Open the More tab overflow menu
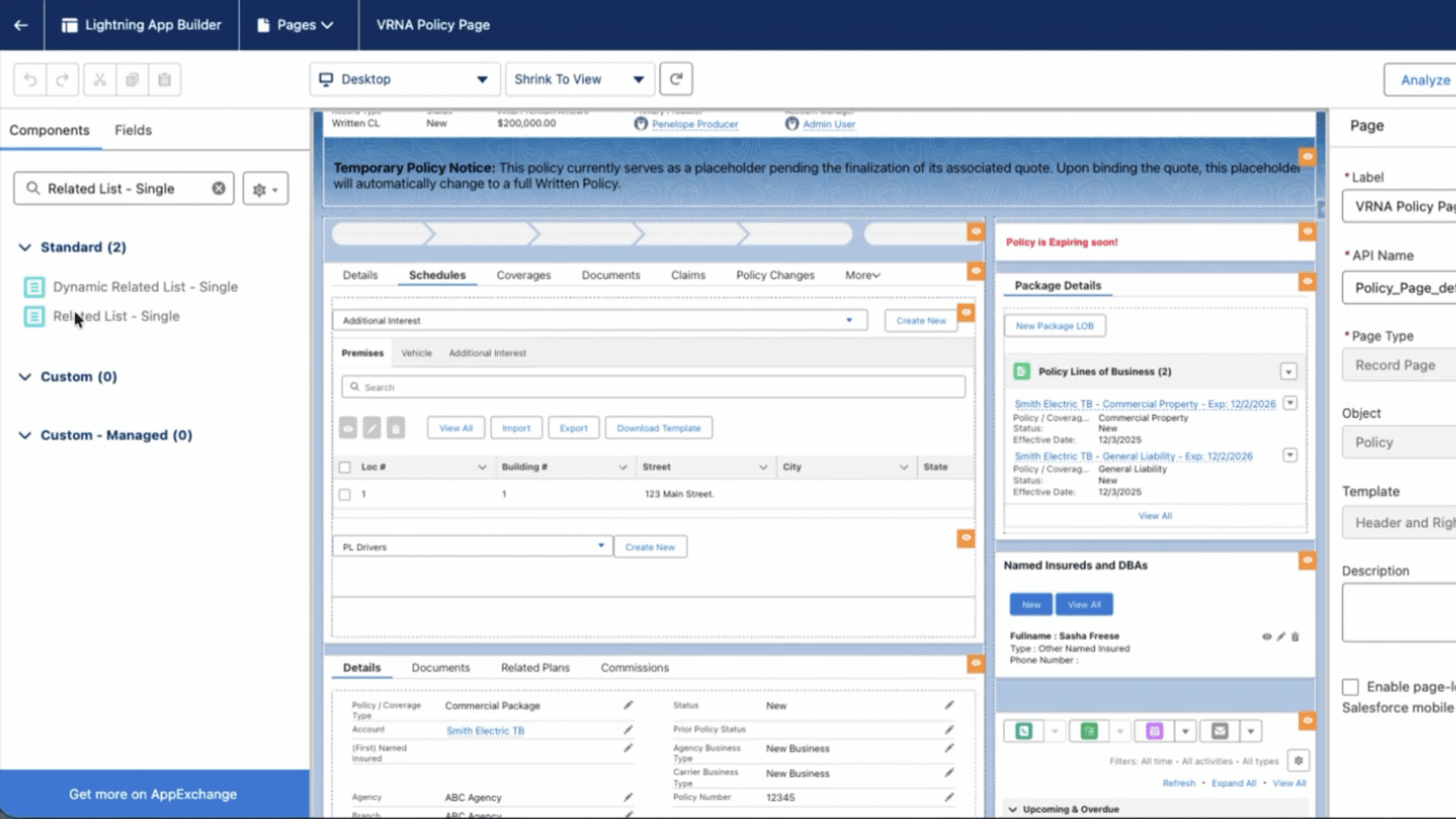The image size is (1456, 819). [862, 275]
